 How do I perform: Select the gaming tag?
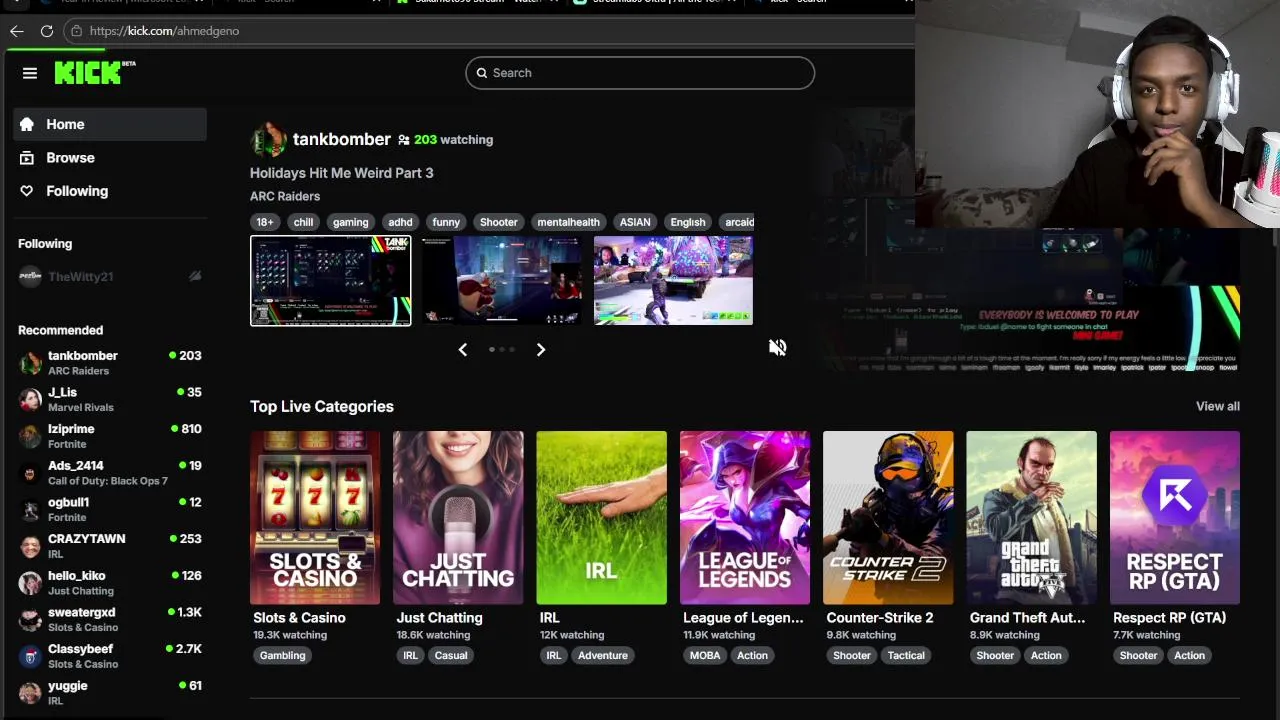click(351, 222)
